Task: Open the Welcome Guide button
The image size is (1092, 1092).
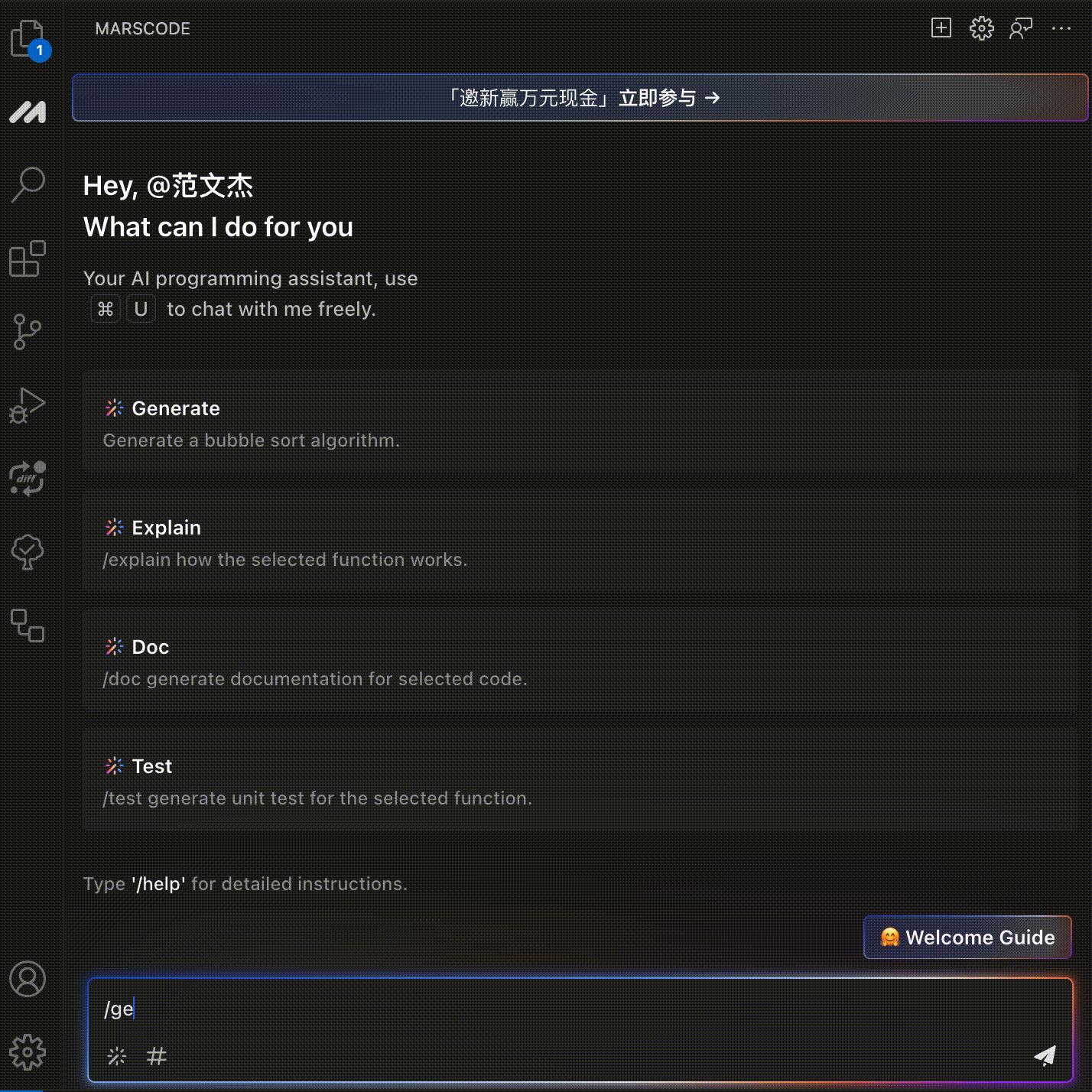Action: [x=967, y=938]
